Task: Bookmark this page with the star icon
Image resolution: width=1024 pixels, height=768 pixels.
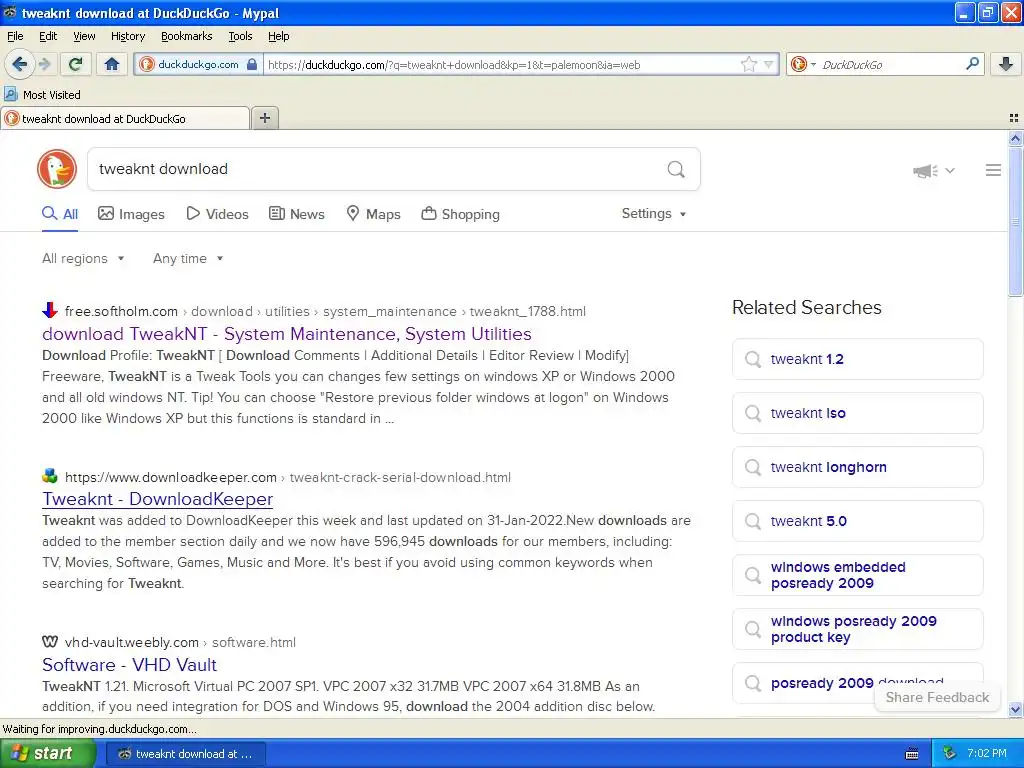Action: point(748,64)
